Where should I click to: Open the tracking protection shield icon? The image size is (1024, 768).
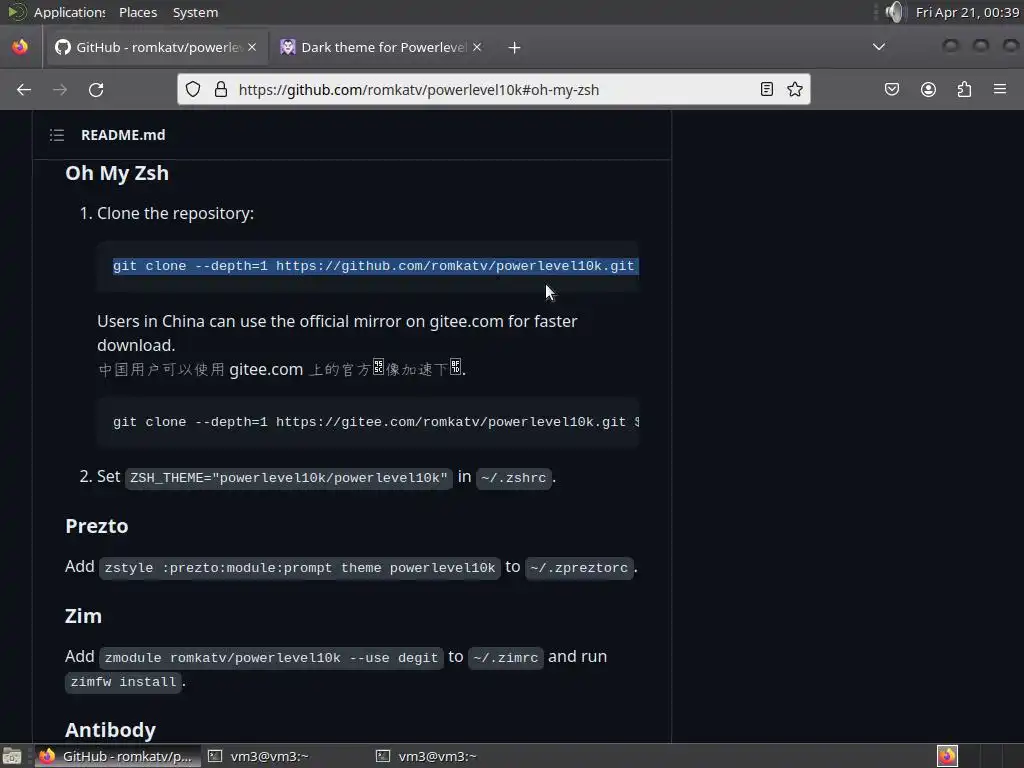click(x=193, y=89)
